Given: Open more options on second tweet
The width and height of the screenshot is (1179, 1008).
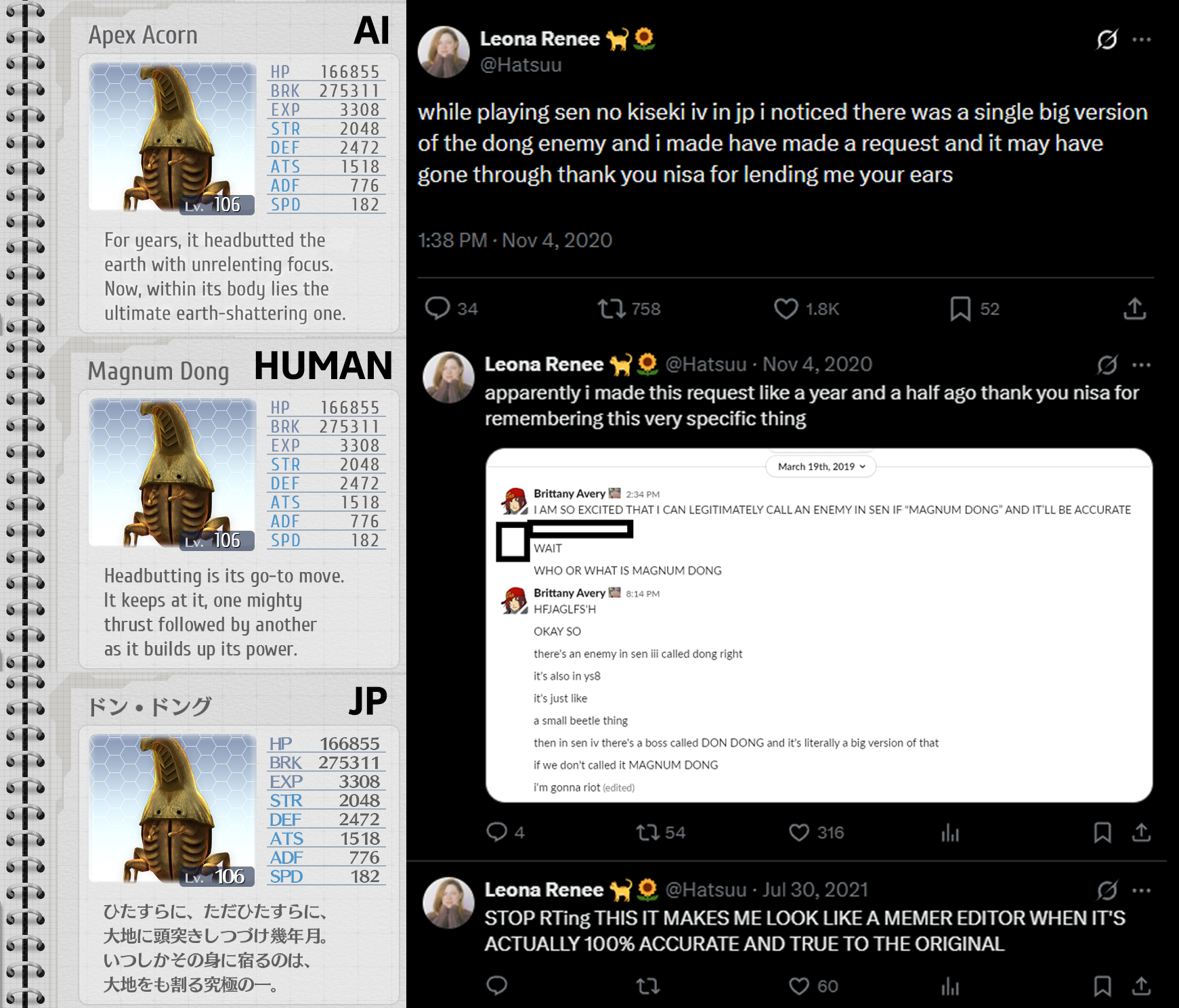Looking at the screenshot, I should [x=1142, y=365].
